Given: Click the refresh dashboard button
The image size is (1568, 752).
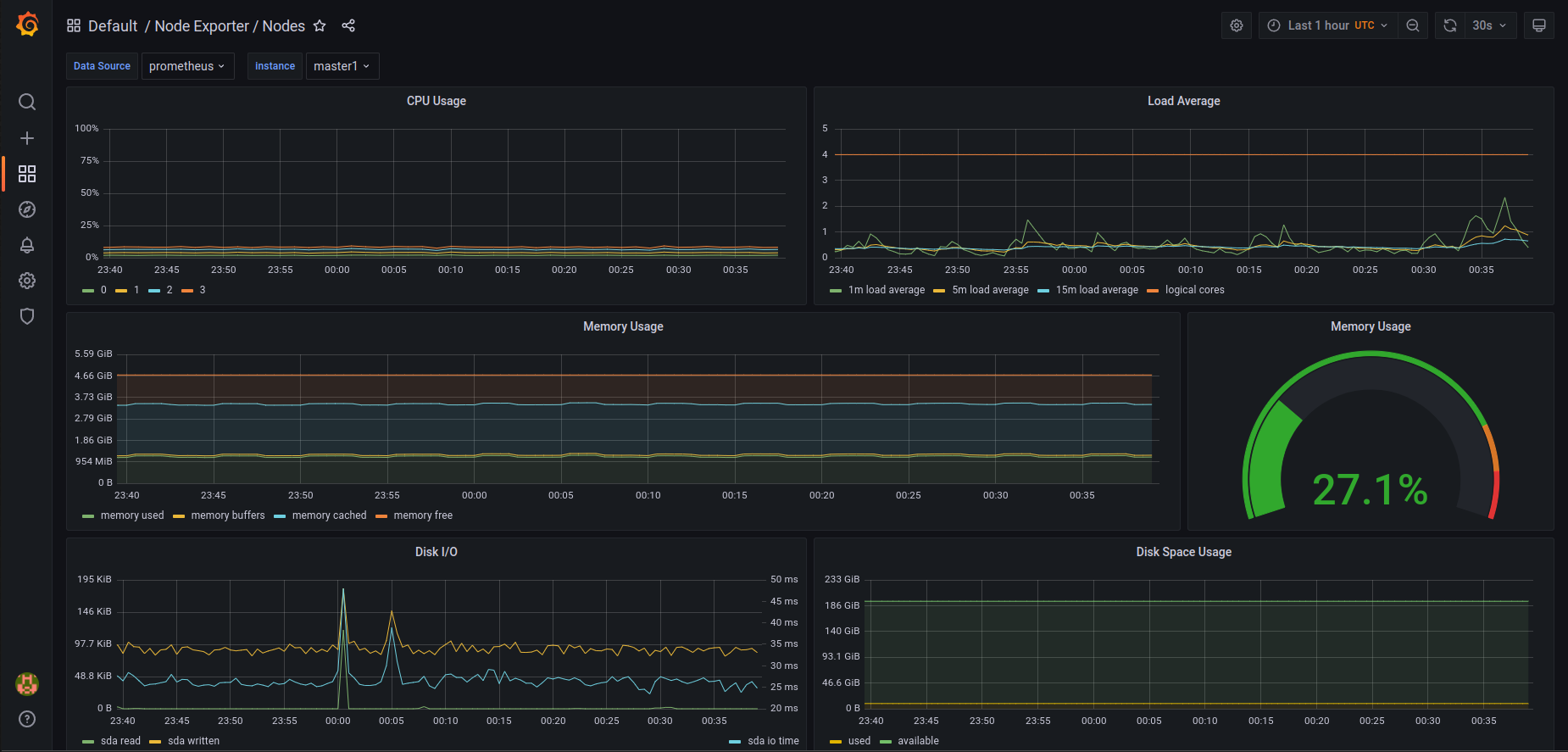Looking at the screenshot, I should point(1450,25).
